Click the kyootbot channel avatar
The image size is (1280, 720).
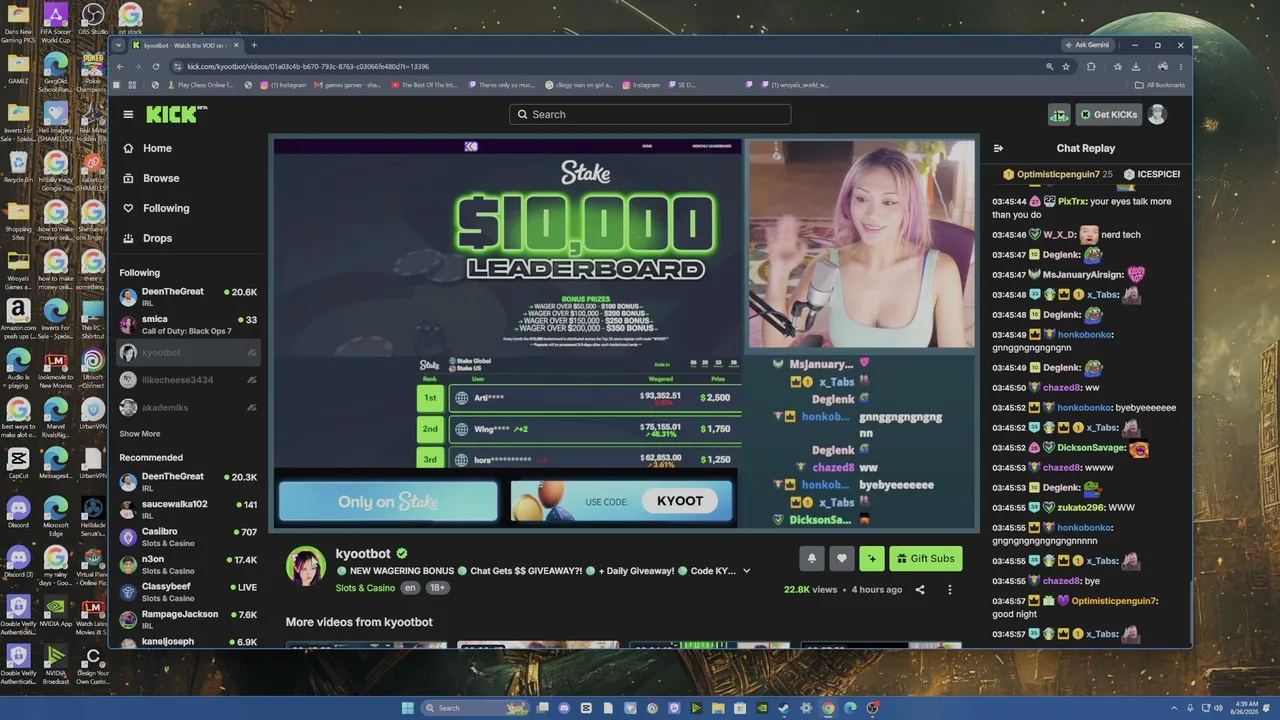click(306, 566)
